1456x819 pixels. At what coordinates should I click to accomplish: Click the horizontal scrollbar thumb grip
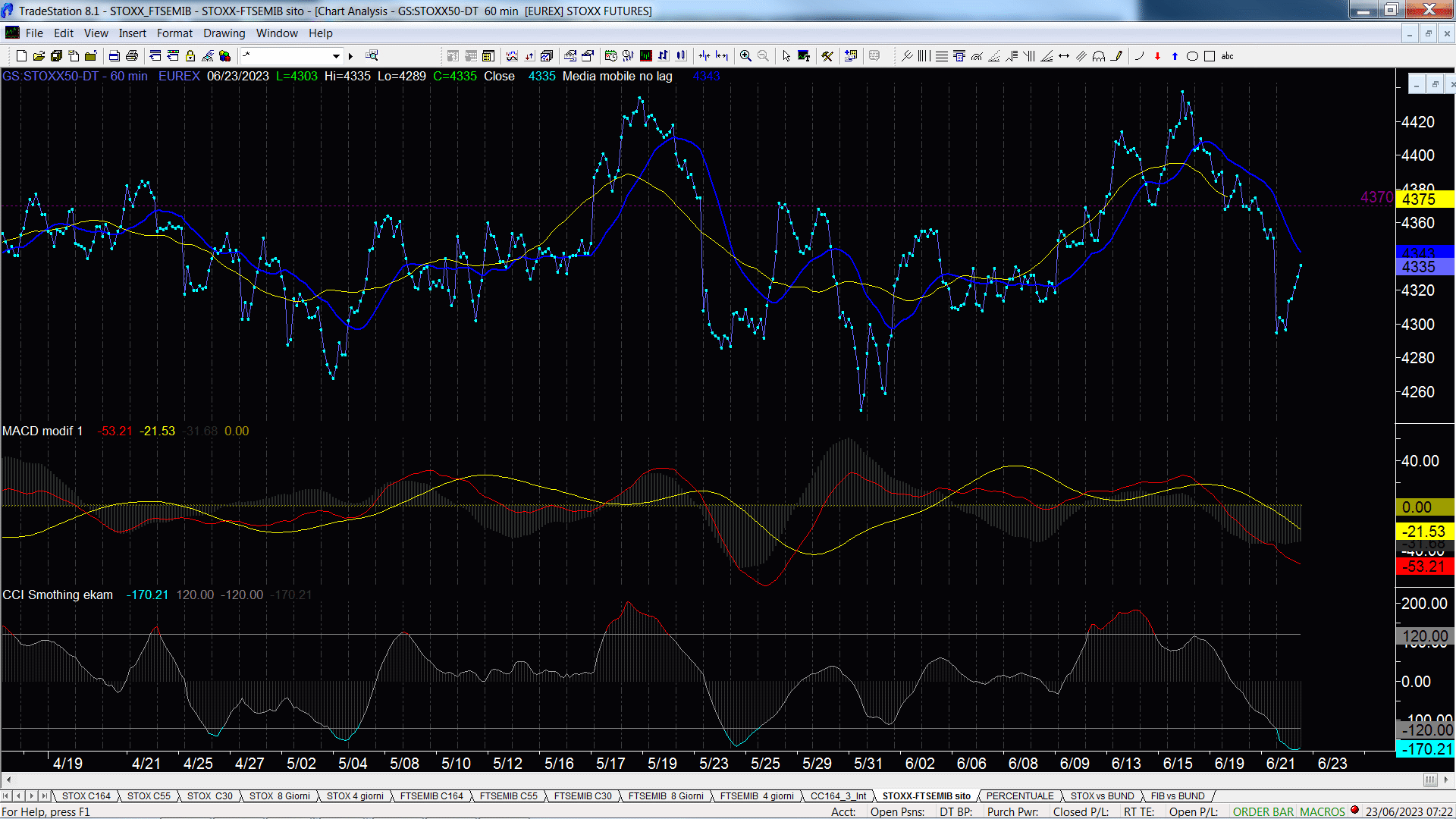[1430, 780]
